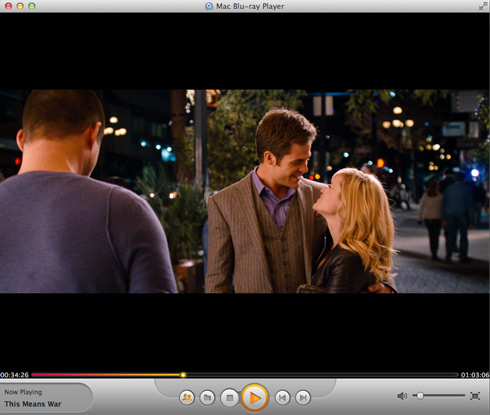Click the Mac Blu-ray Player title bar icon
The width and height of the screenshot is (490, 415).
(x=209, y=6)
